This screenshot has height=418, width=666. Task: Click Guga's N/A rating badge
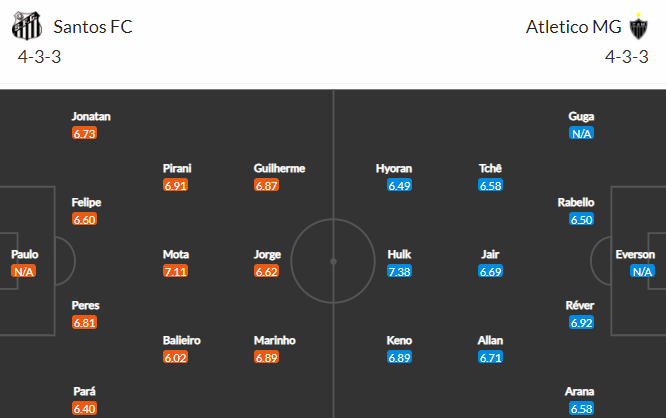coord(581,133)
